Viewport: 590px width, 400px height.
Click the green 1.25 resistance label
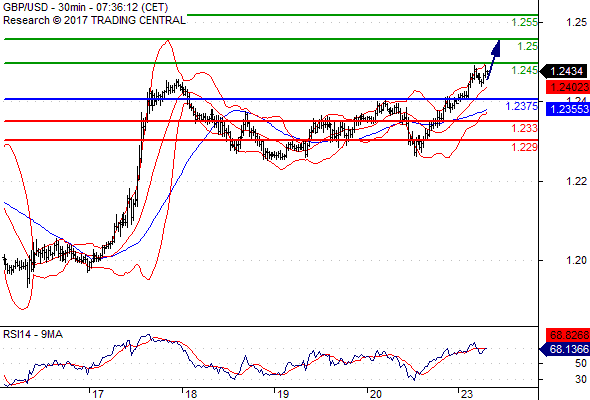pyautogui.click(x=528, y=46)
